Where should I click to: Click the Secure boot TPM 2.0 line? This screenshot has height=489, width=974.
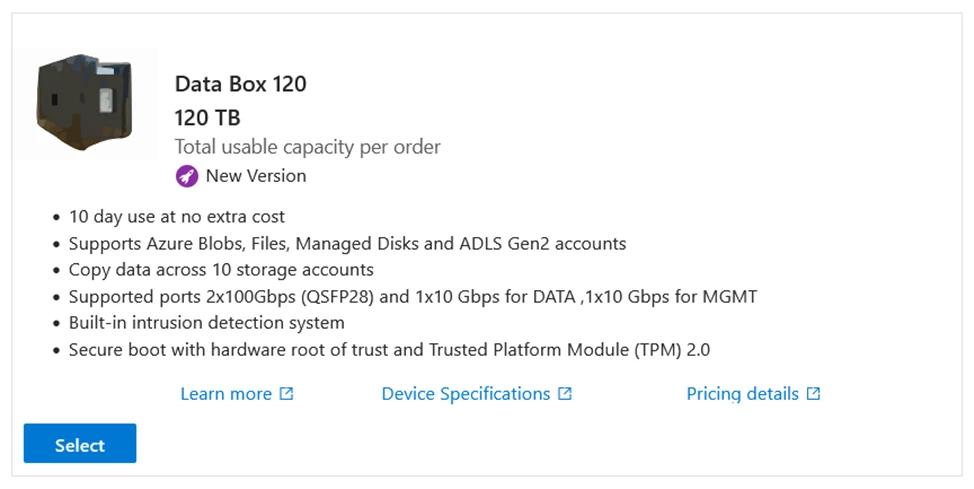(x=389, y=350)
